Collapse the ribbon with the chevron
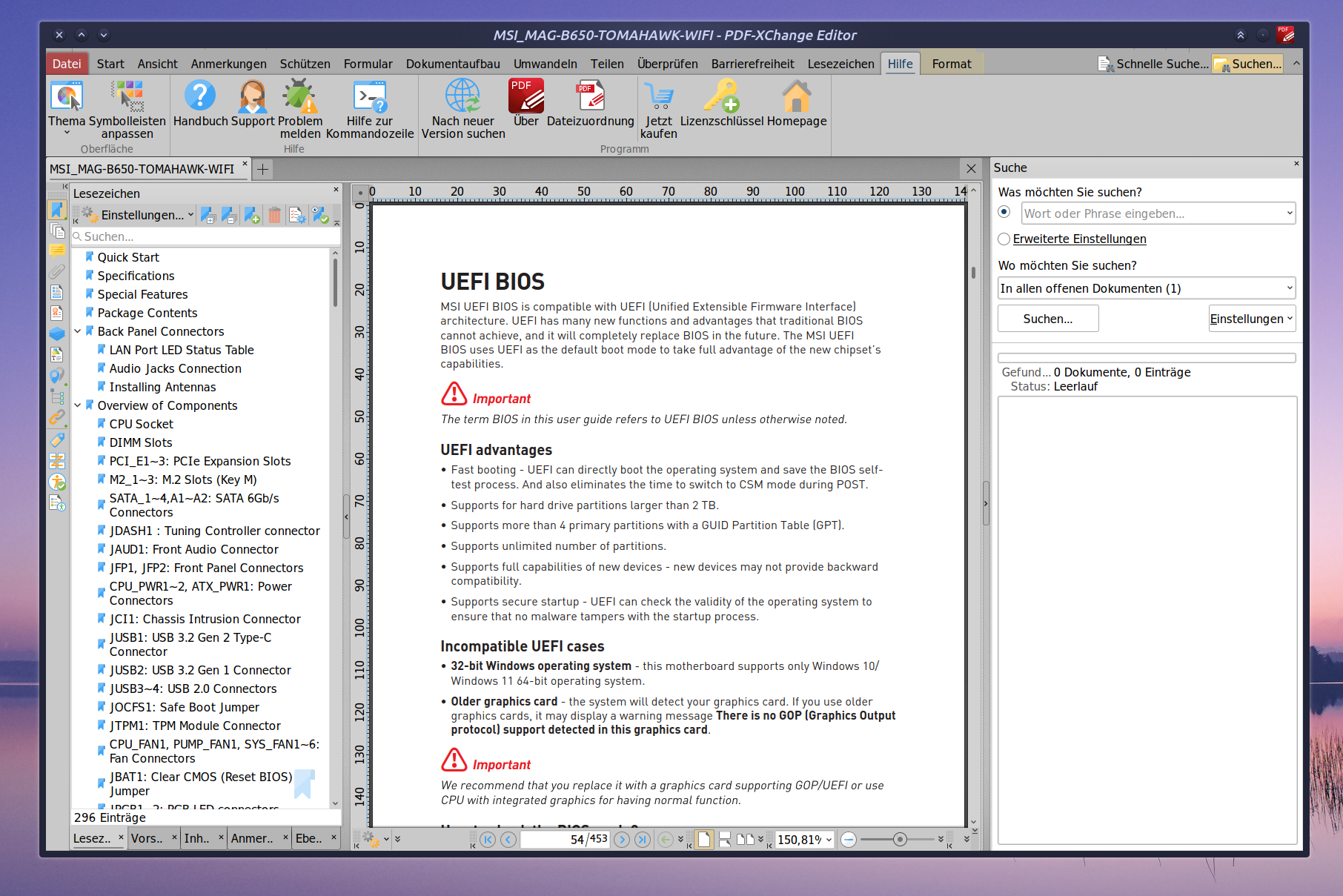This screenshot has width=1343, height=896. (x=1296, y=64)
